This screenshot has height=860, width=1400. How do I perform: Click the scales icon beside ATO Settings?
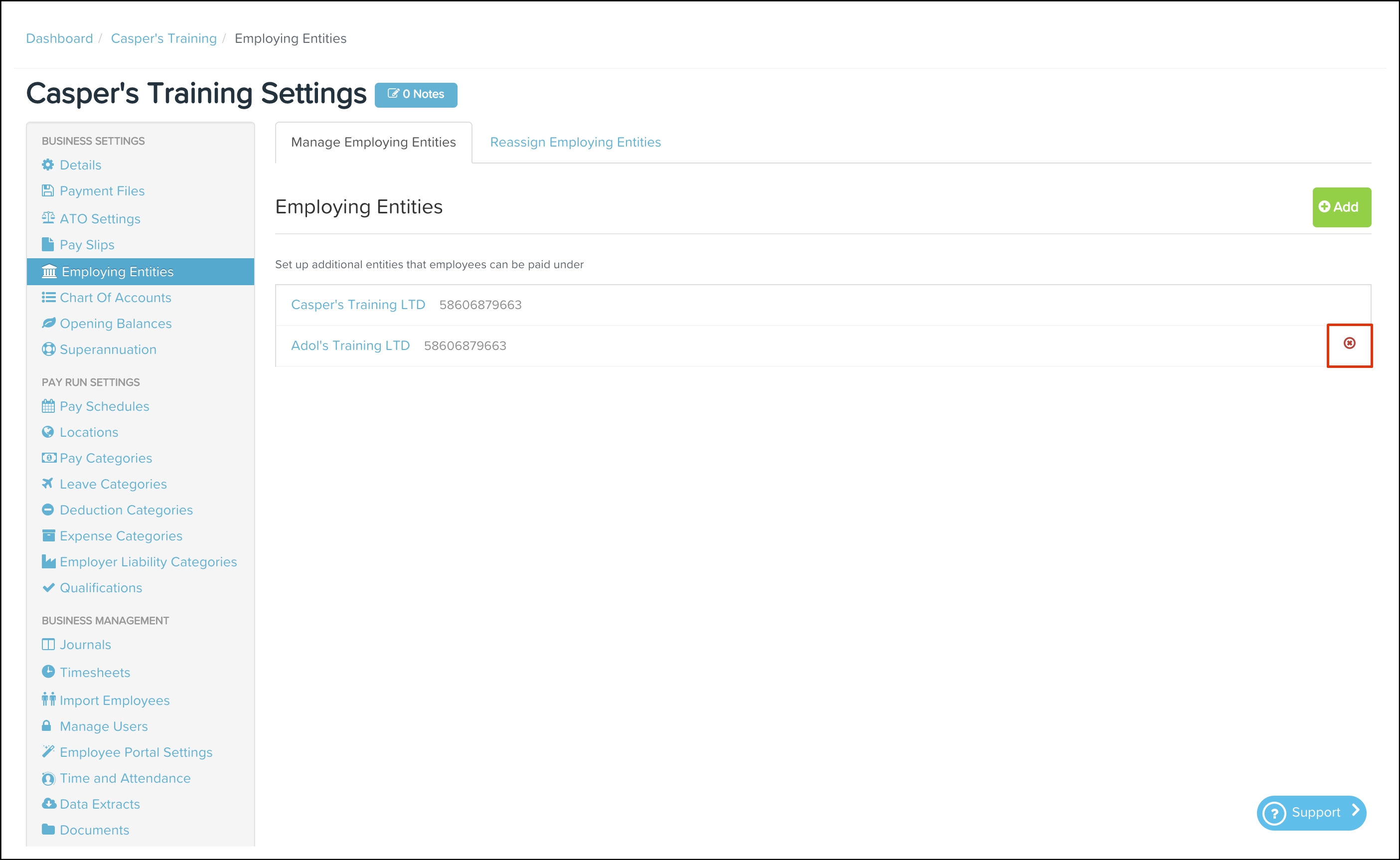click(x=48, y=218)
